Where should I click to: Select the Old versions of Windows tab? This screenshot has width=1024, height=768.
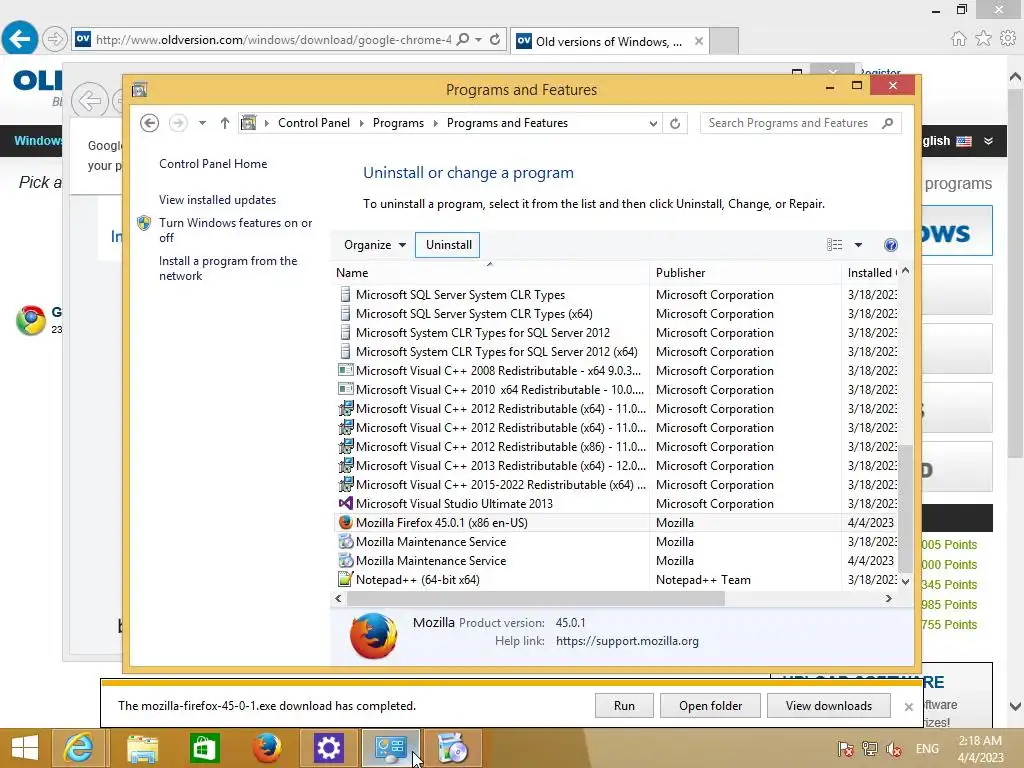(609, 41)
